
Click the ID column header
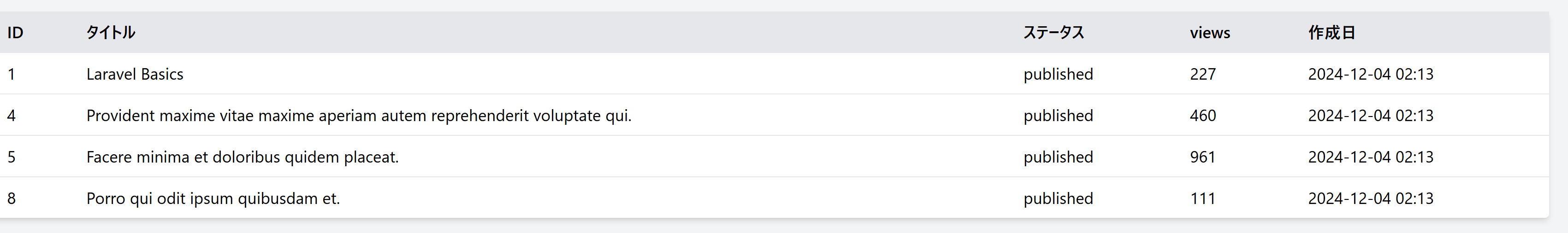15,33
